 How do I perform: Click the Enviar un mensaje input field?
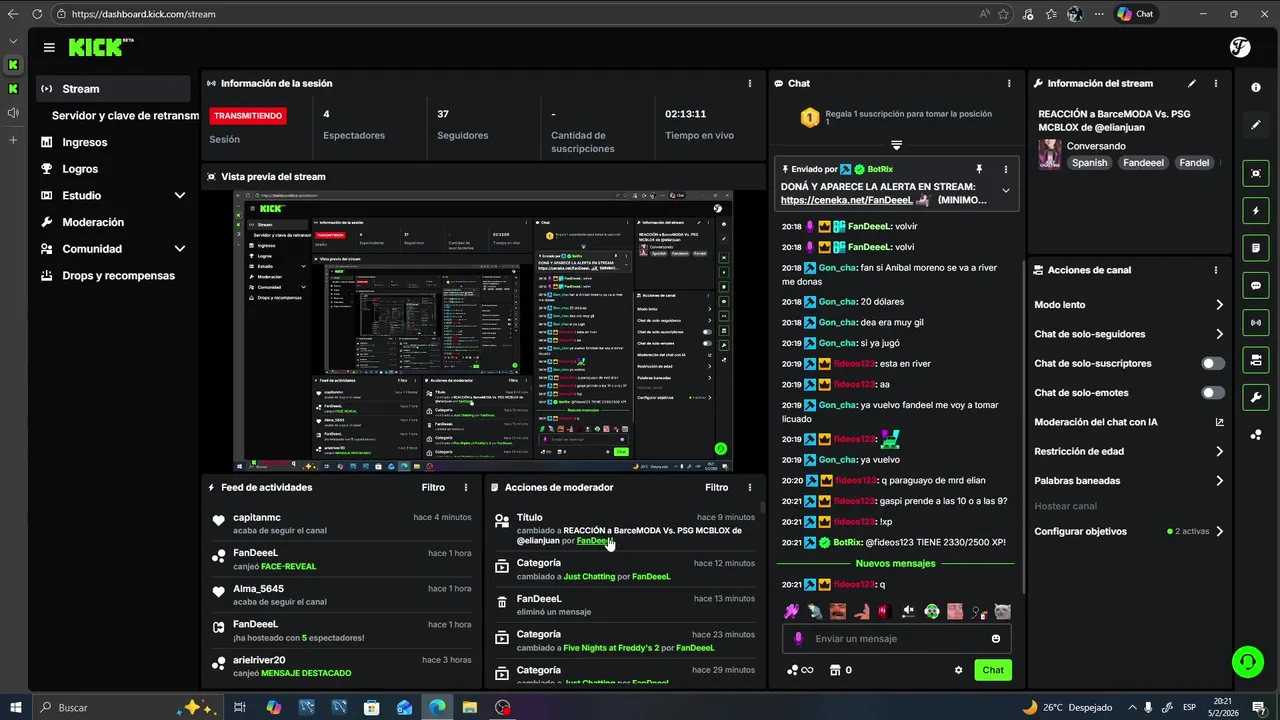[x=896, y=639]
